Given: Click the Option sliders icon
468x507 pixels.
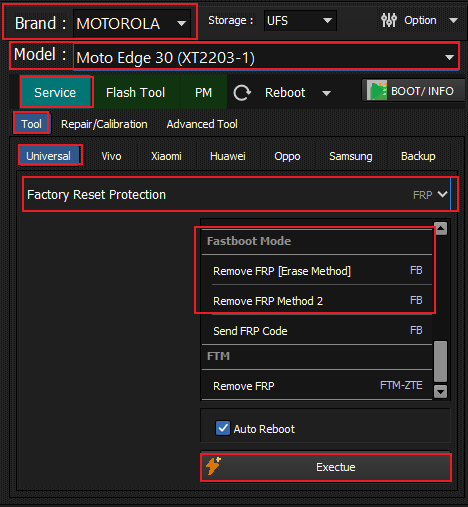Looking at the screenshot, I should coord(389,20).
